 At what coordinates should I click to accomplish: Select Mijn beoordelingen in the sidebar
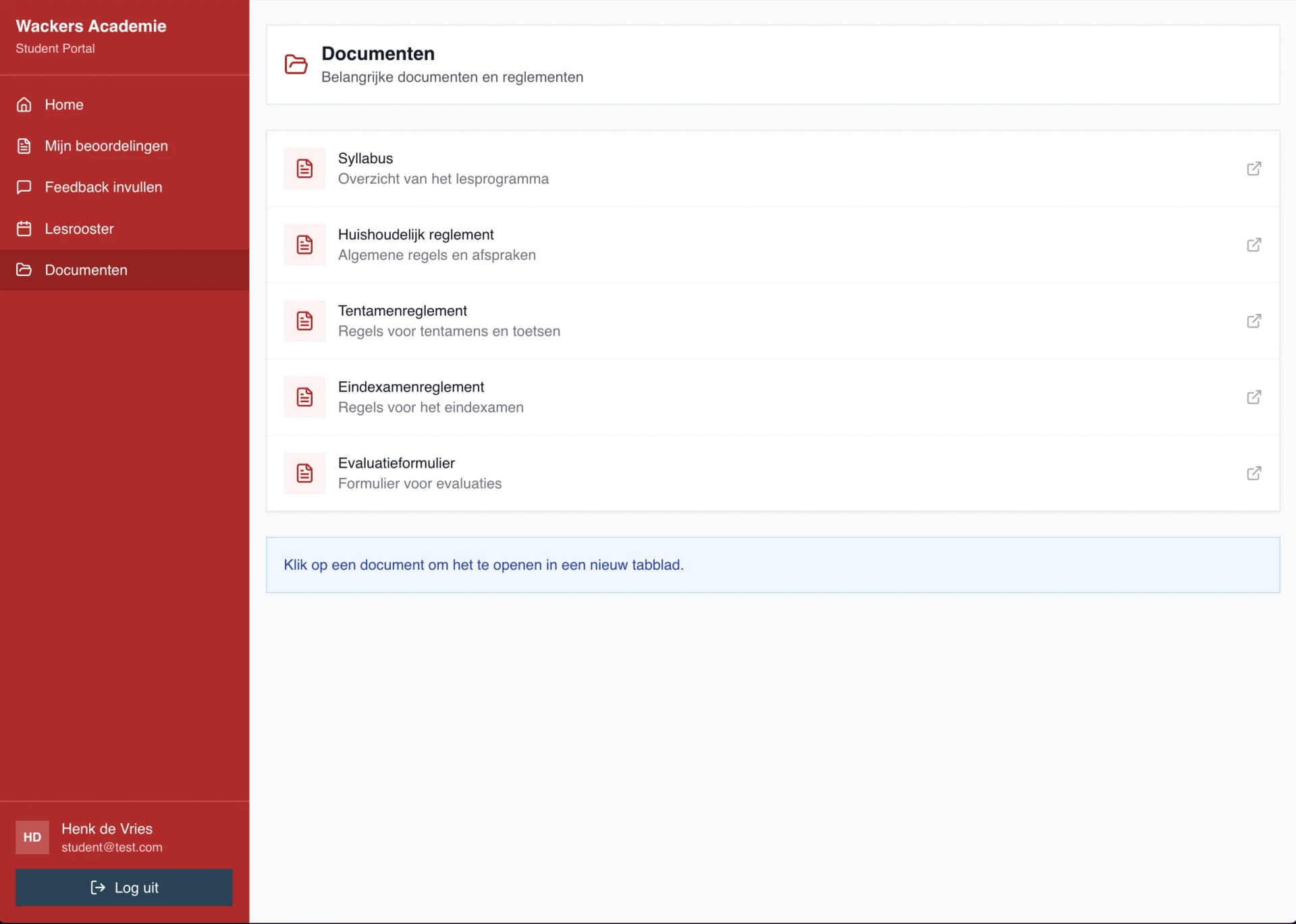(x=106, y=146)
